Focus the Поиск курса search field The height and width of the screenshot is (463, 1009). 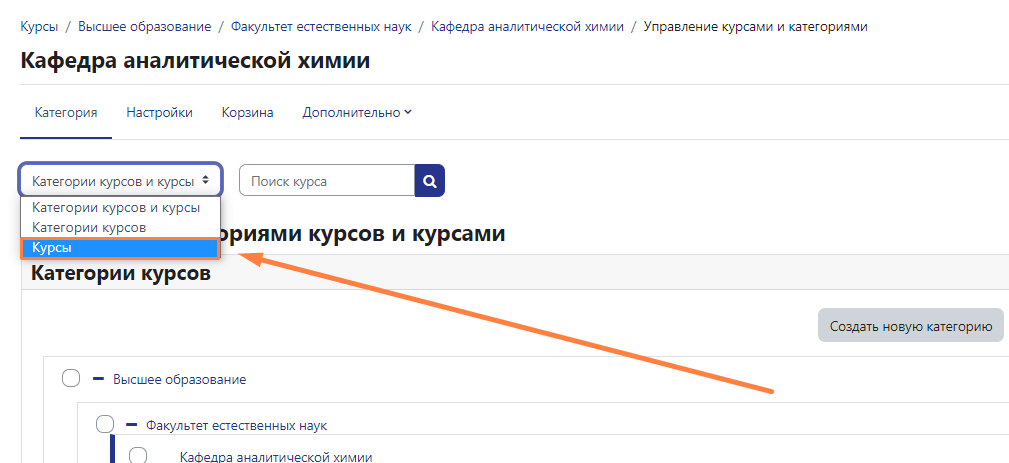point(327,181)
